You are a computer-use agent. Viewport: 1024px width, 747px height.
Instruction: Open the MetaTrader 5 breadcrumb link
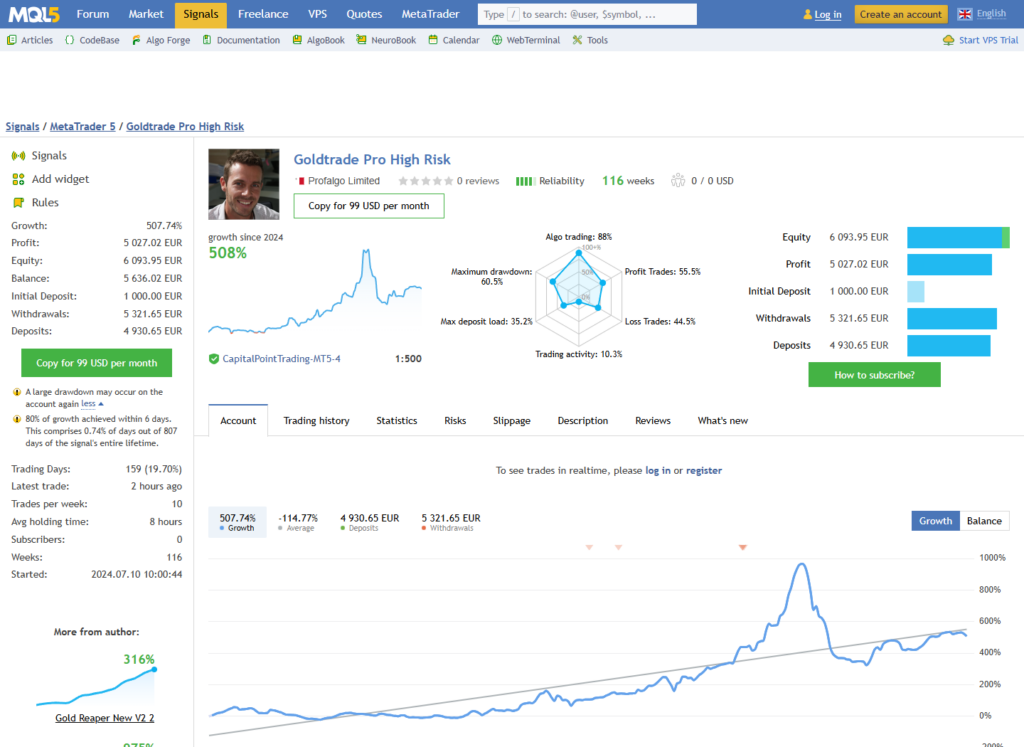tap(82, 127)
